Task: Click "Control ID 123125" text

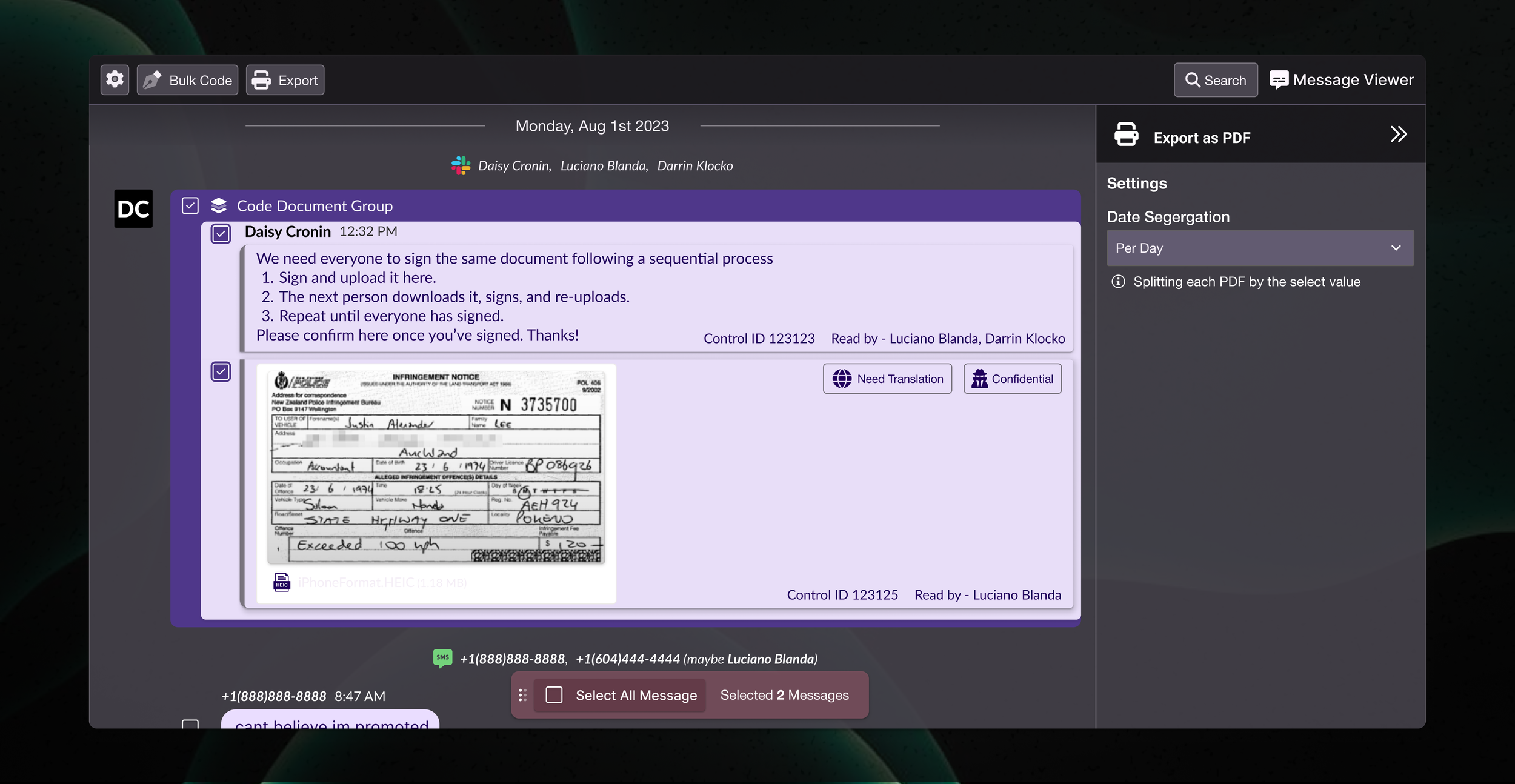Action: point(843,595)
